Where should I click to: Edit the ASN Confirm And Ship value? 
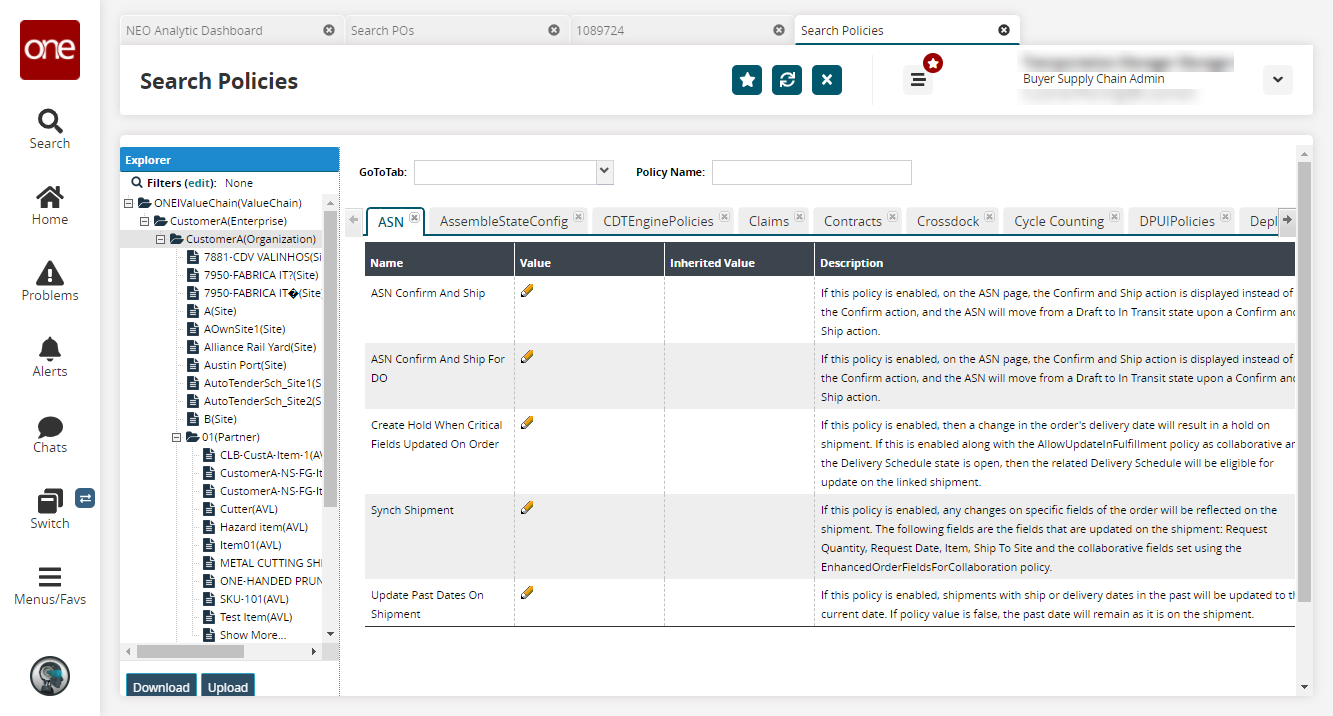point(527,291)
